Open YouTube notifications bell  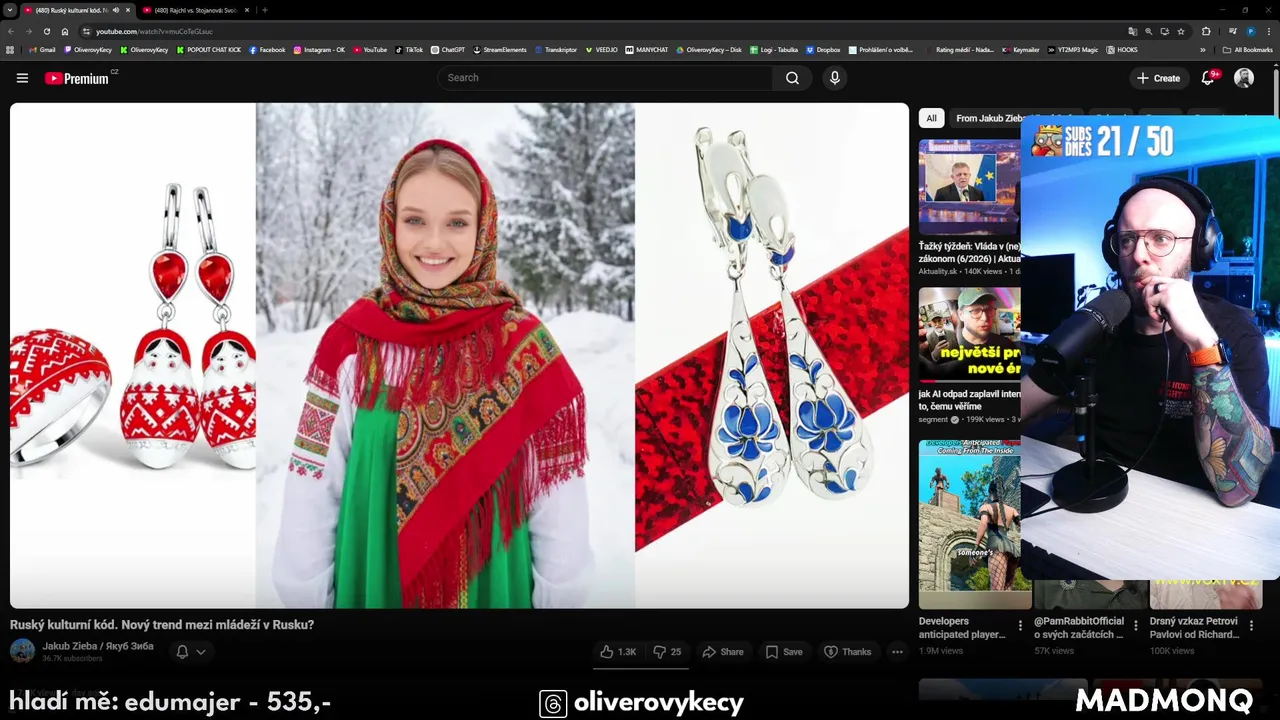1209,78
